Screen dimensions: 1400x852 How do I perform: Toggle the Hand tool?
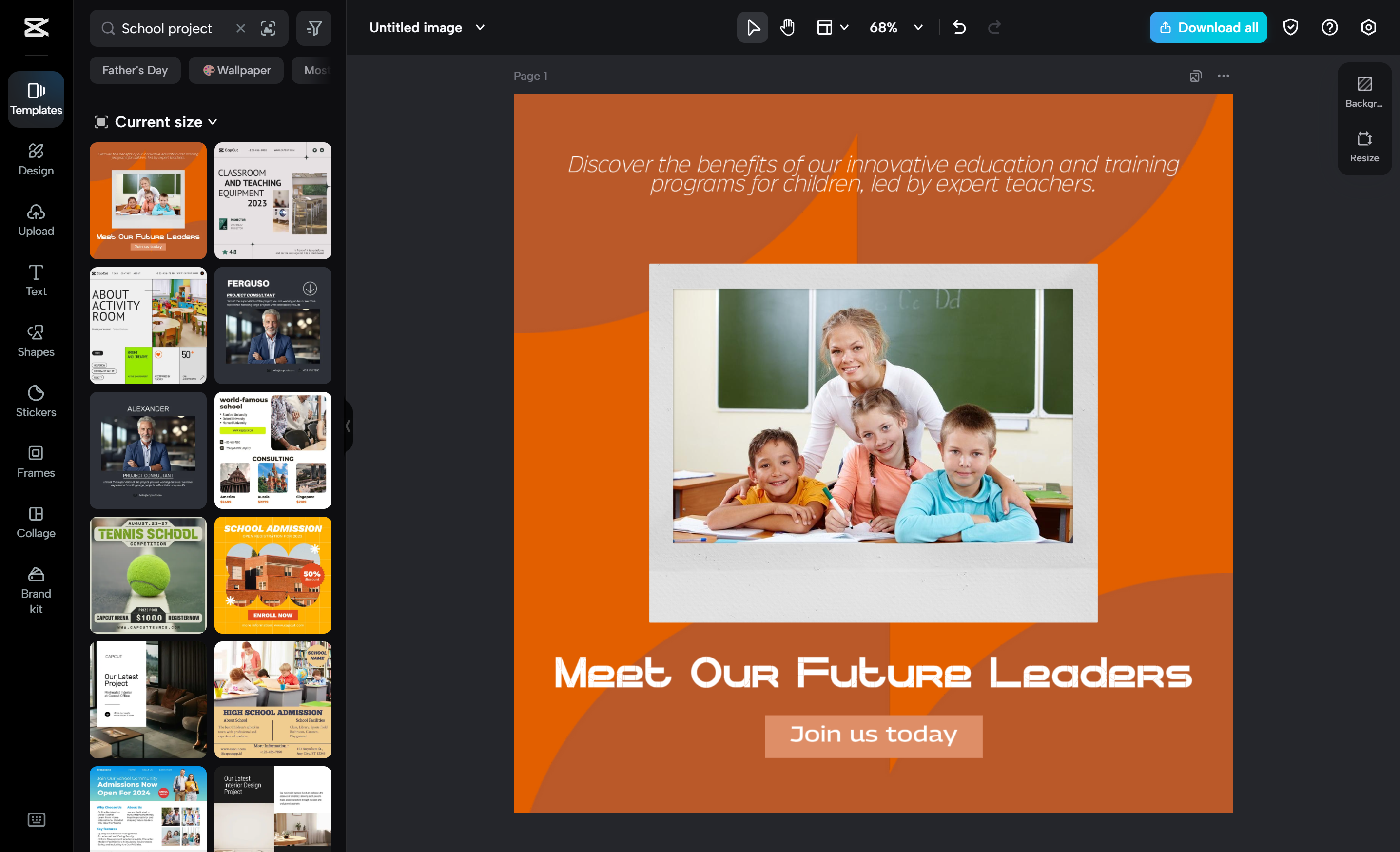click(787, 27)
